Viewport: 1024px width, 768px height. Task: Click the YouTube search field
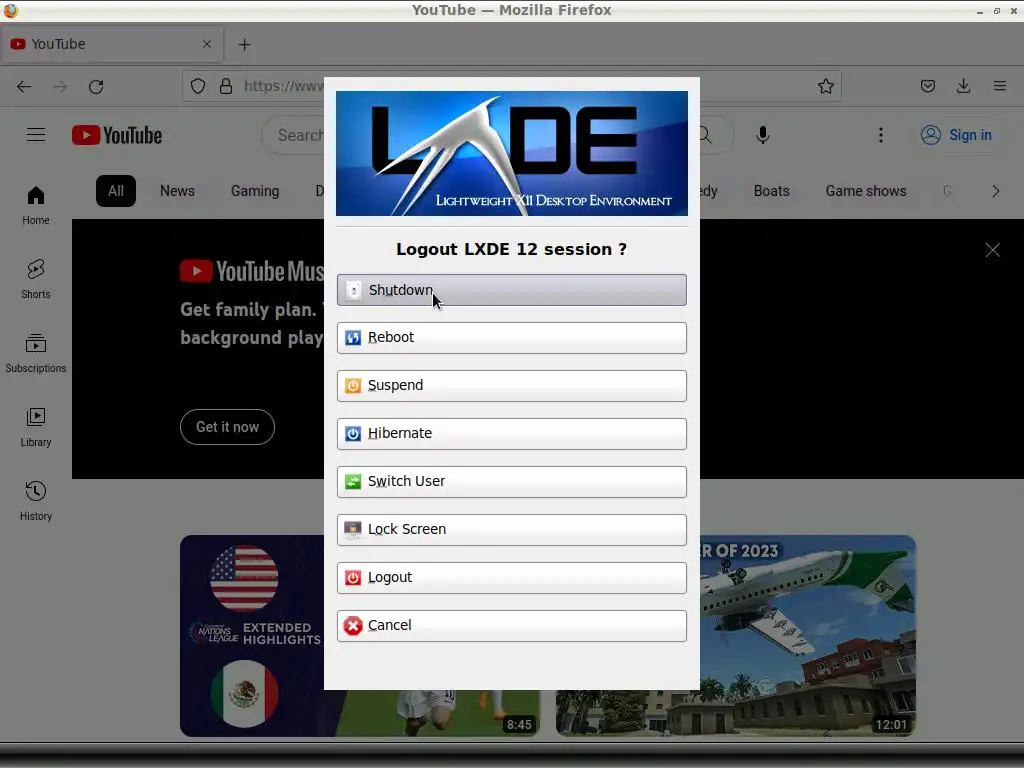pos(293,135)
